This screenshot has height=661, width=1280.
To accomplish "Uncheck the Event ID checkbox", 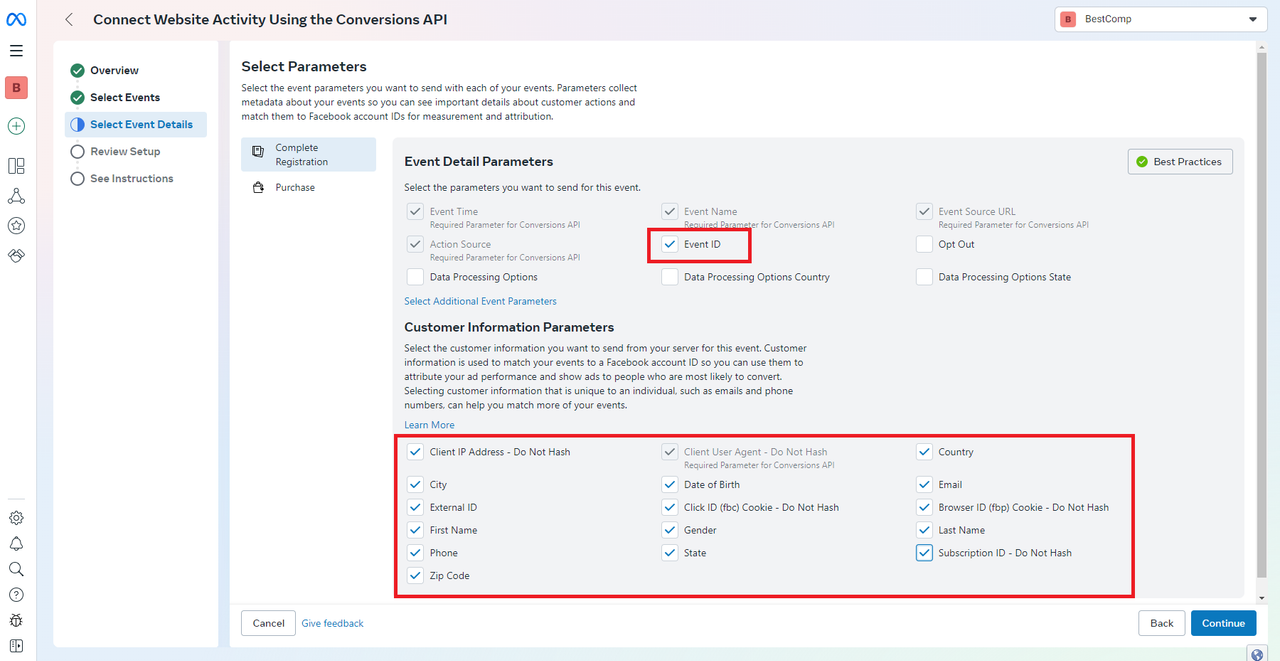I will pyautogui.click(x=670, y=244).
